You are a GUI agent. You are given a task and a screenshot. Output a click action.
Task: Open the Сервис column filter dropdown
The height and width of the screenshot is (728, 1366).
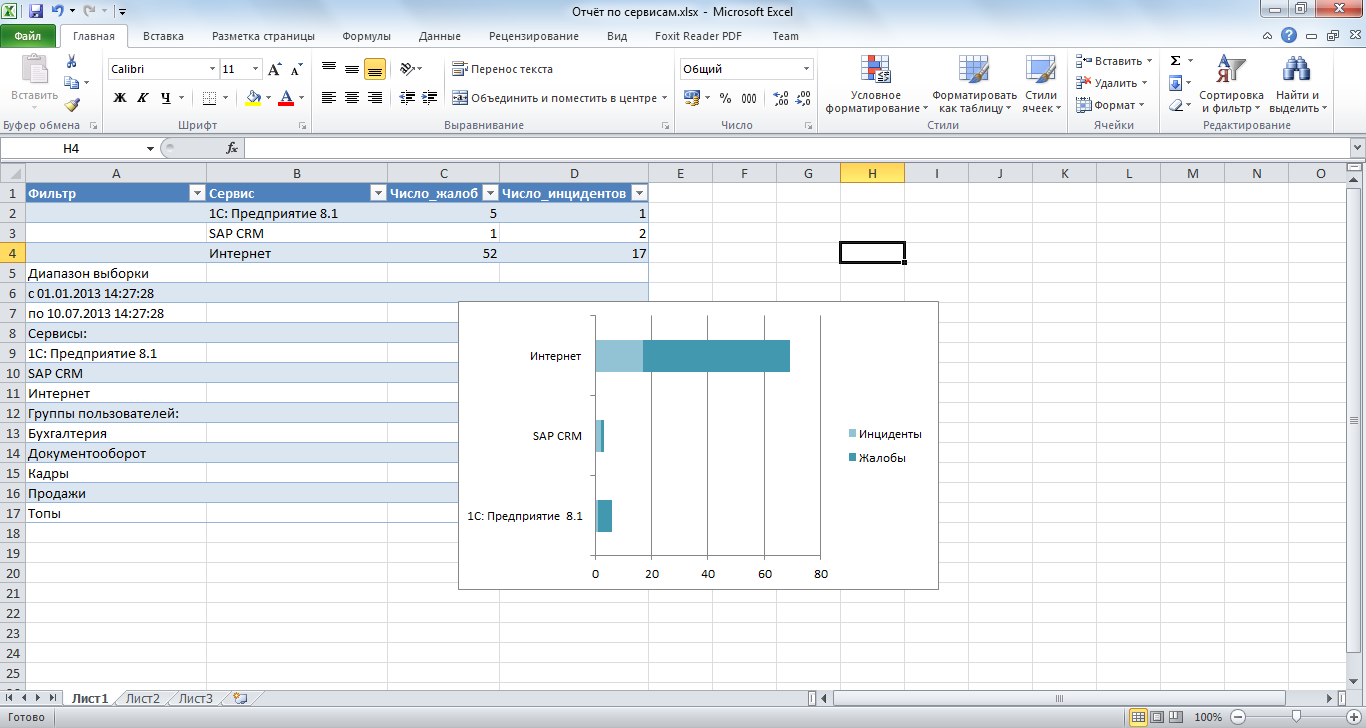point(378,193)
